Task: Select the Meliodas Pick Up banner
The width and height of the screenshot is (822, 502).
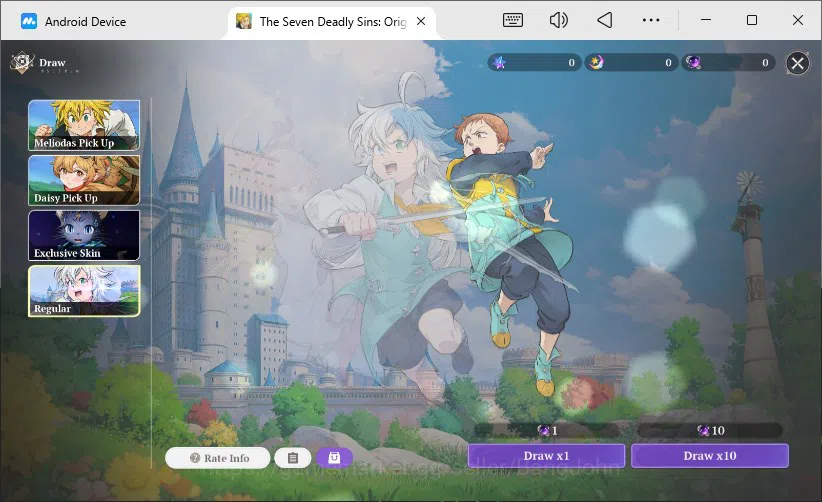Action: click(x=84, y=125)
